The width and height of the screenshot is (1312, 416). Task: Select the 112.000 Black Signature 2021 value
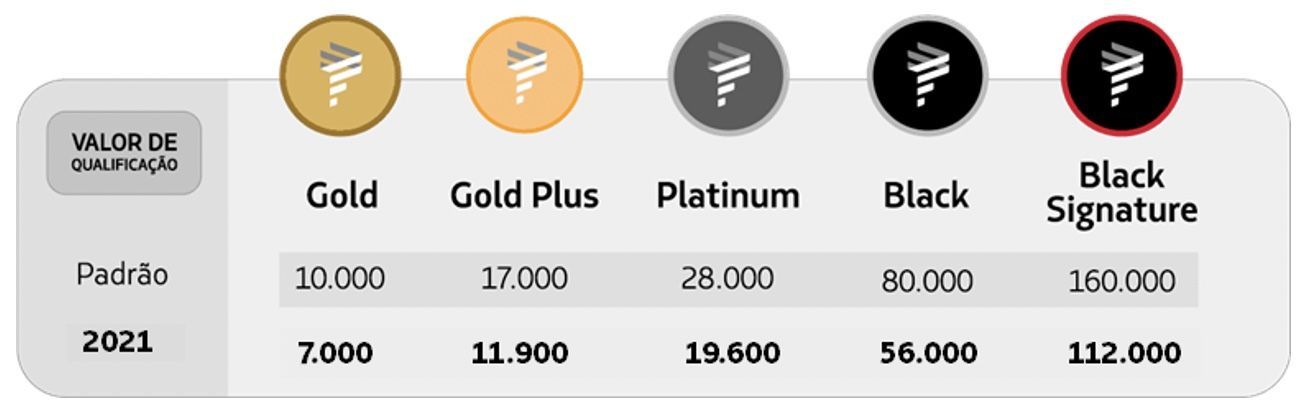pyautogui.click(x=1124, y=353)
